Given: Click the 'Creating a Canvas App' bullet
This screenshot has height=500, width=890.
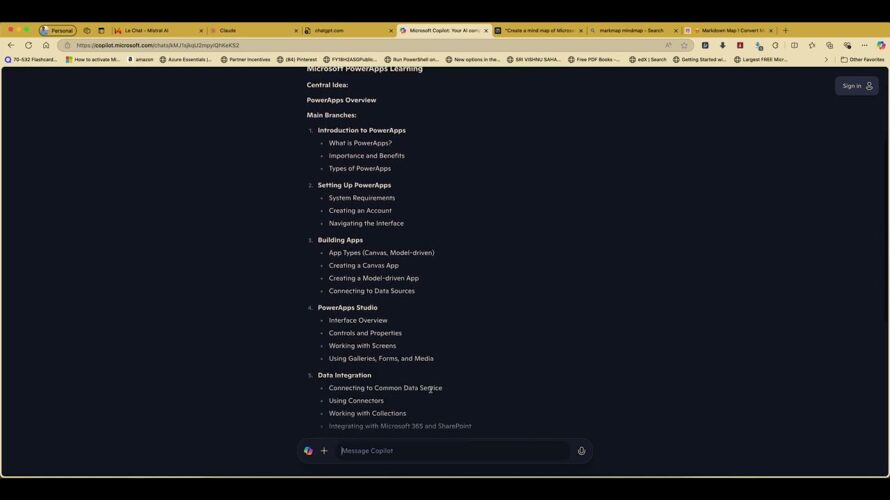Looking at the screenshot, I should pos(363,266).
